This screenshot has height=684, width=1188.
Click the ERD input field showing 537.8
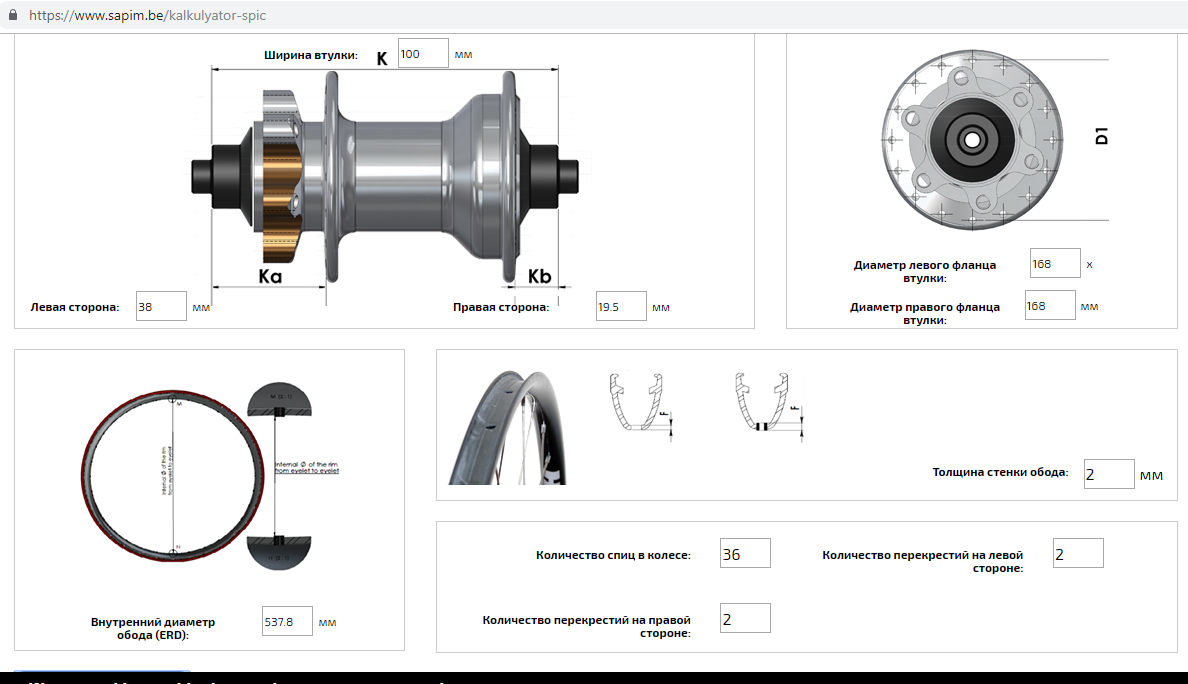coord(287,621)
